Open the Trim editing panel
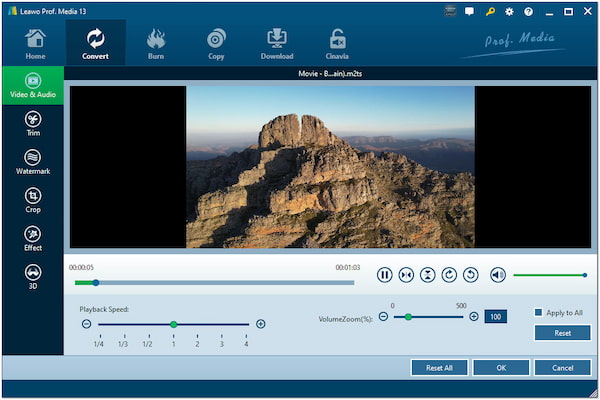The image size is (600, 400). coord(32,123)
